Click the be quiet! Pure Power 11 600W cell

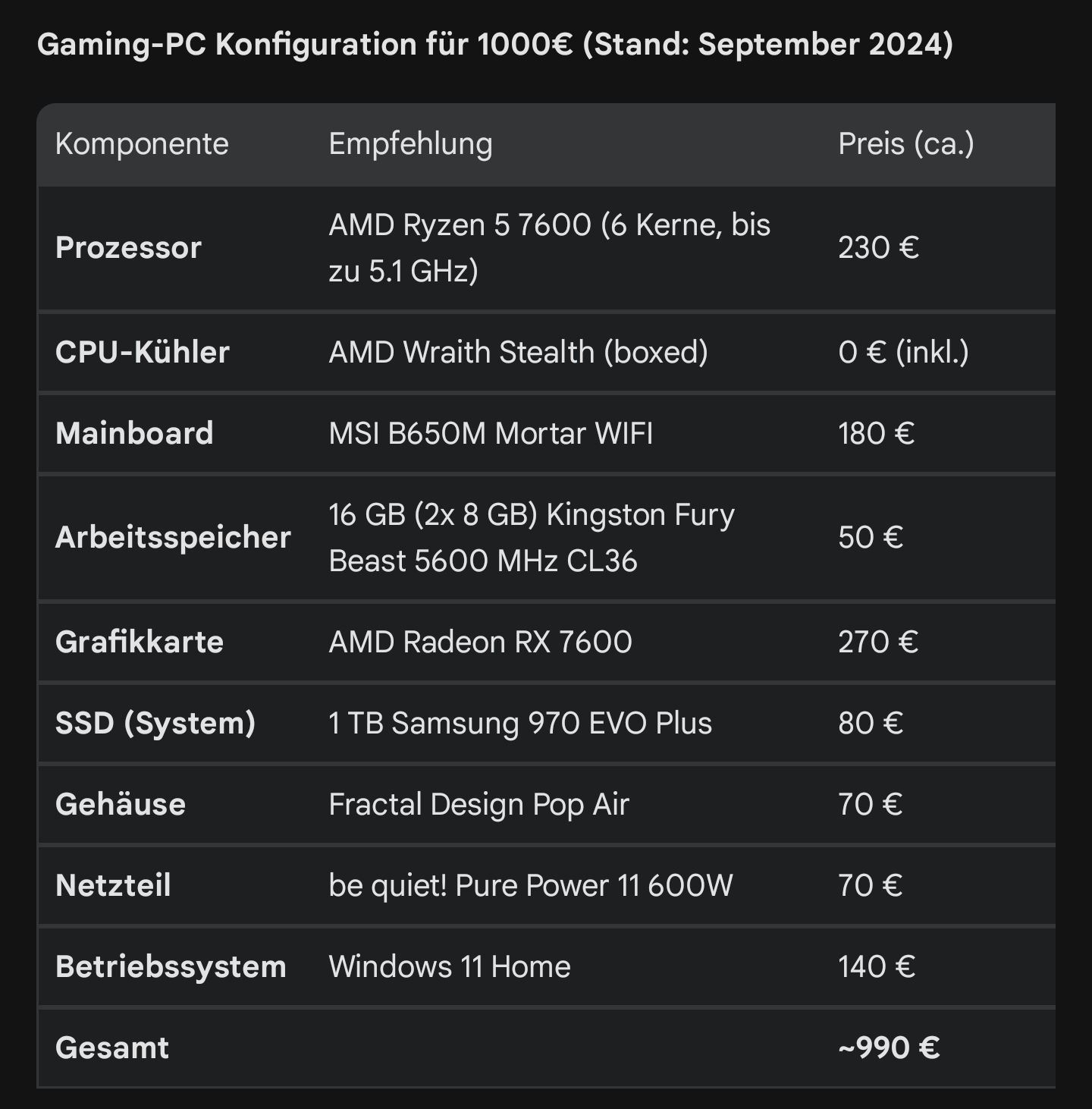click(x=531, y=886)
